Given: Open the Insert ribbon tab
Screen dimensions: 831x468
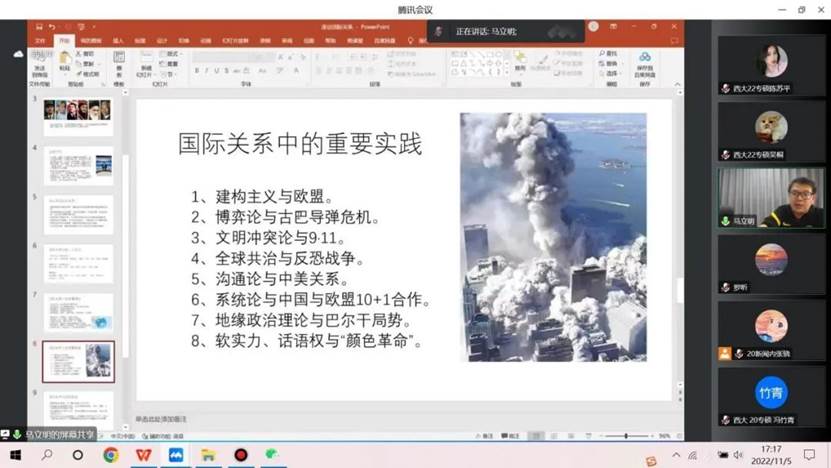Looking at the screenshot, I should 118,41.
